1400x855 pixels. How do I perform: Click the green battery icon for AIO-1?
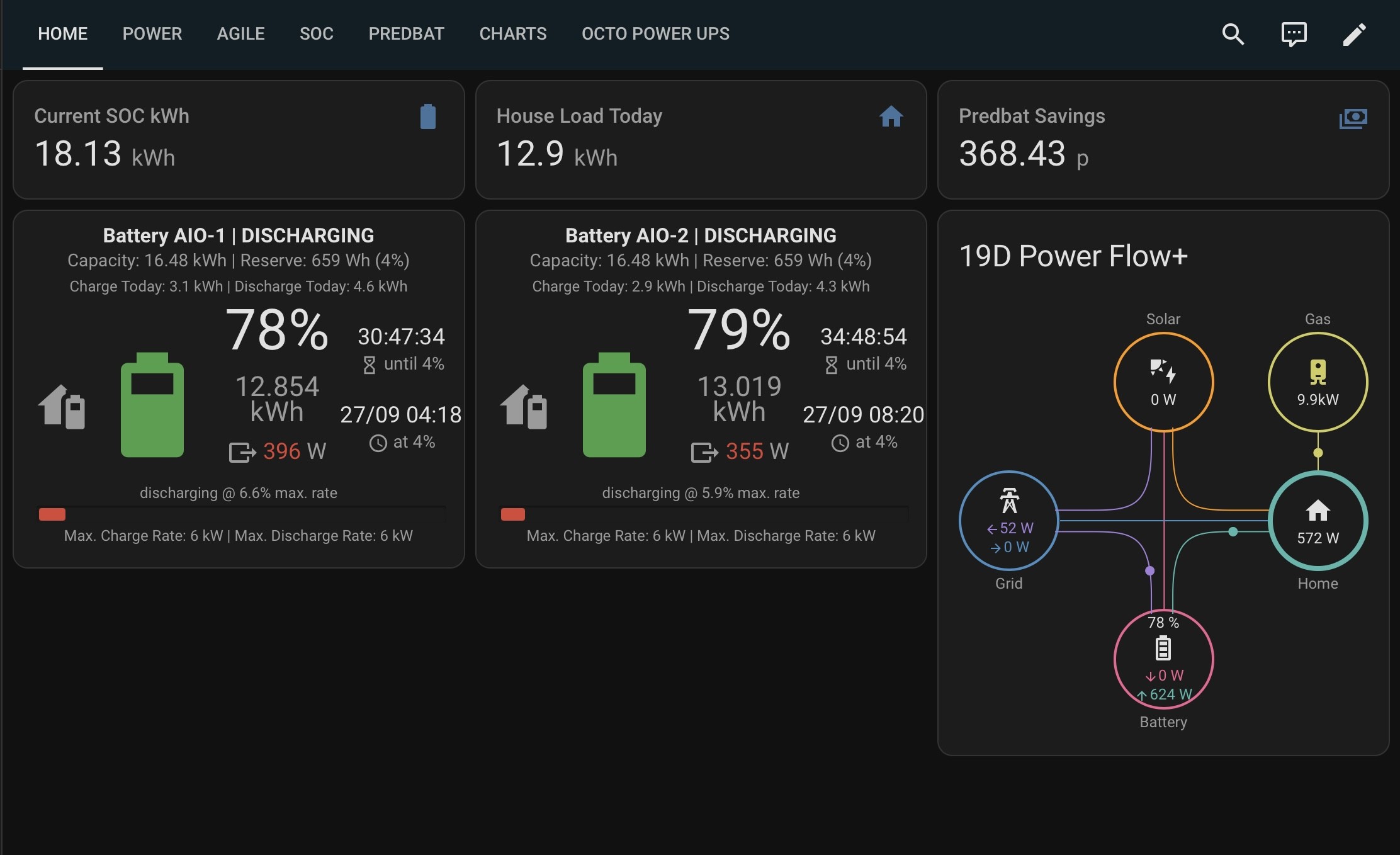pos(152,405)
